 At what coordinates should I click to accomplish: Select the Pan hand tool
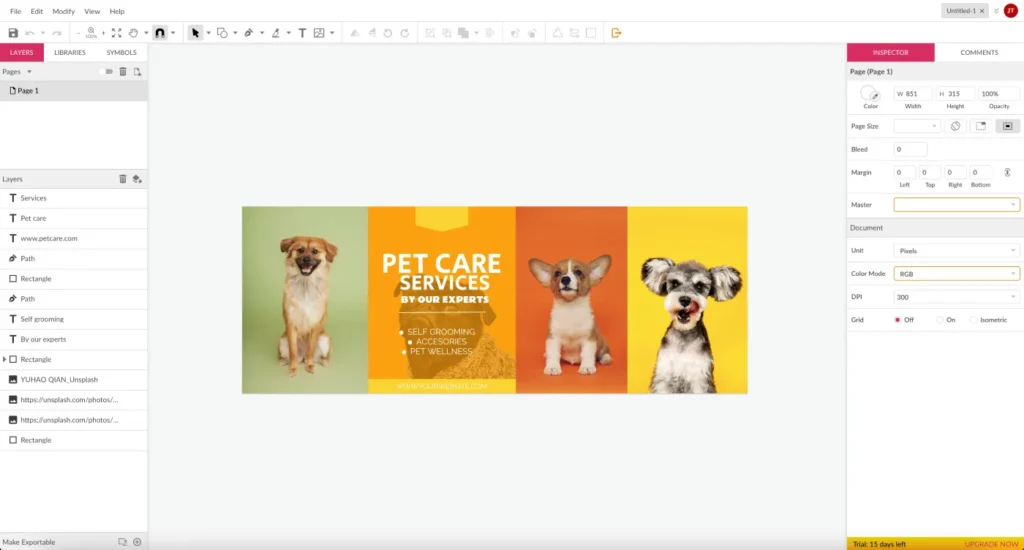coord(133,33)
